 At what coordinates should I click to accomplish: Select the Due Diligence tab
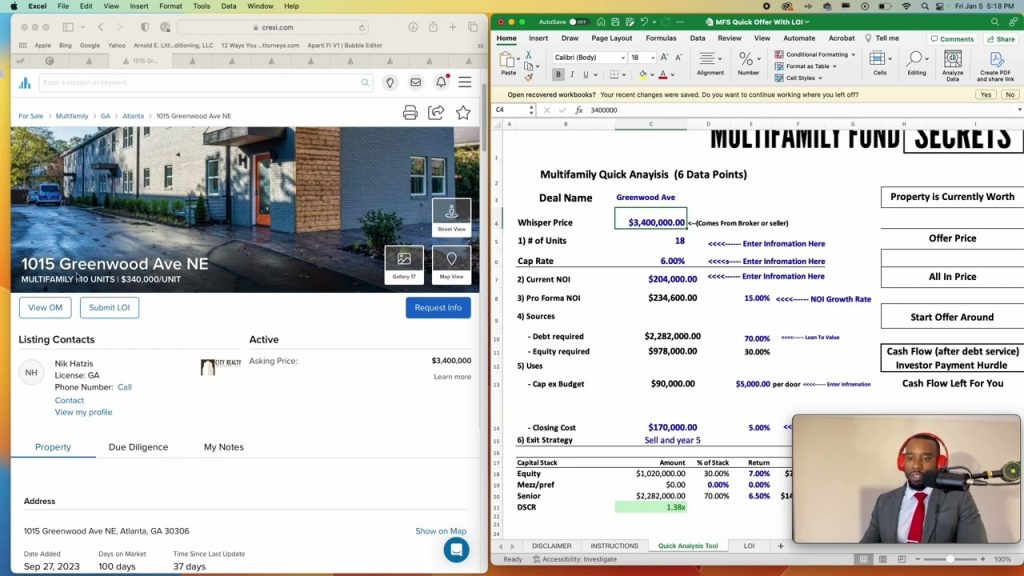click(138, 447)
